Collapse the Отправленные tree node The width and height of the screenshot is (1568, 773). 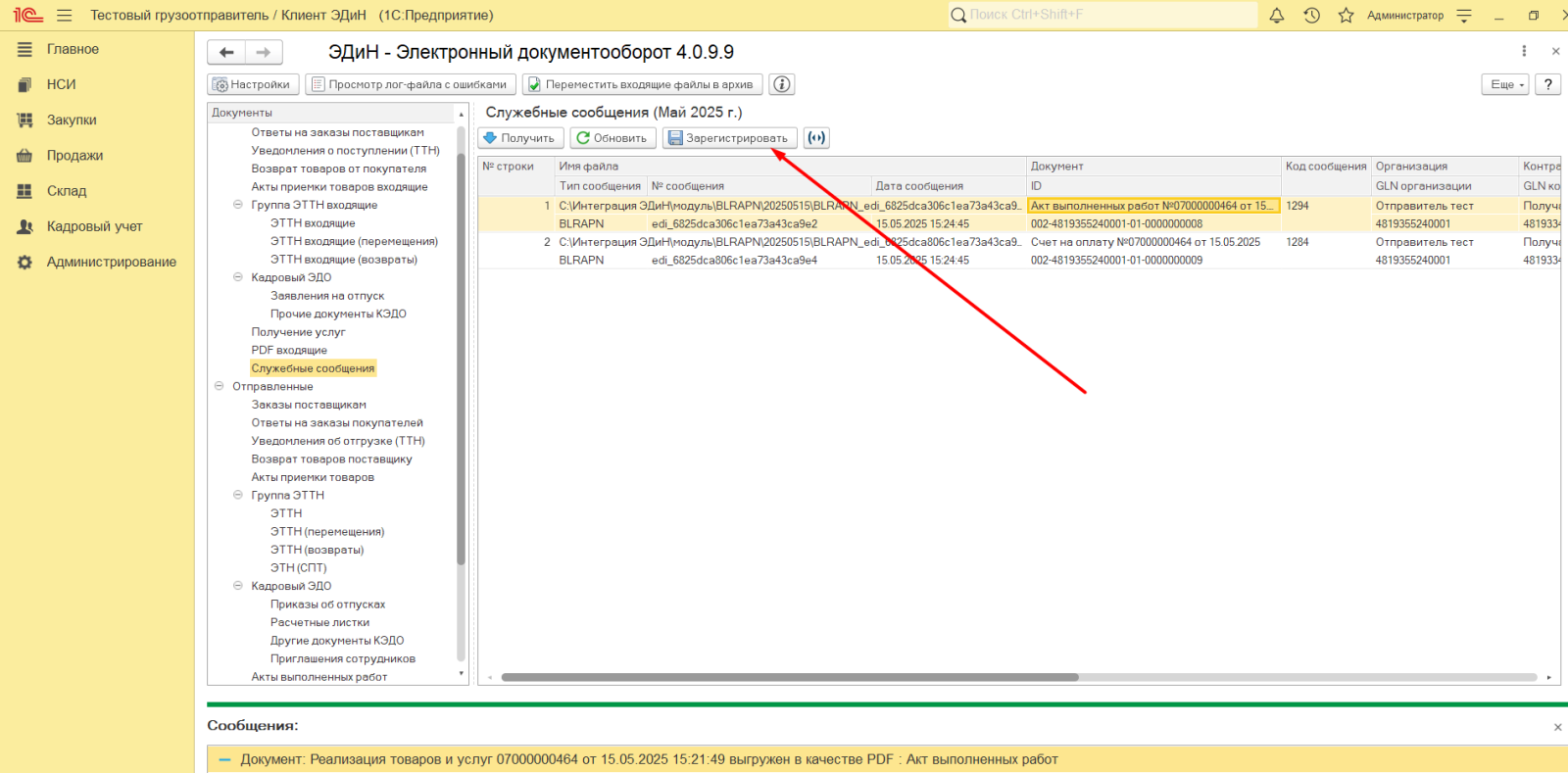coord(219,386)
